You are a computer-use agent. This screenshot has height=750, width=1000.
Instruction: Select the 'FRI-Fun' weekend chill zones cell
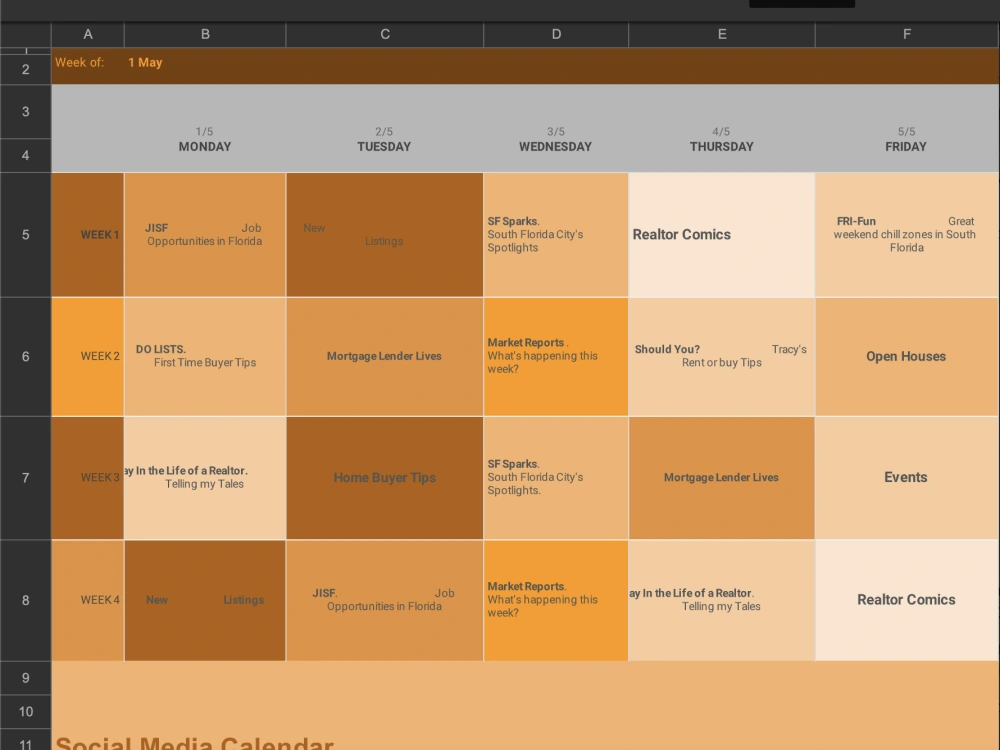coord(907,235)
